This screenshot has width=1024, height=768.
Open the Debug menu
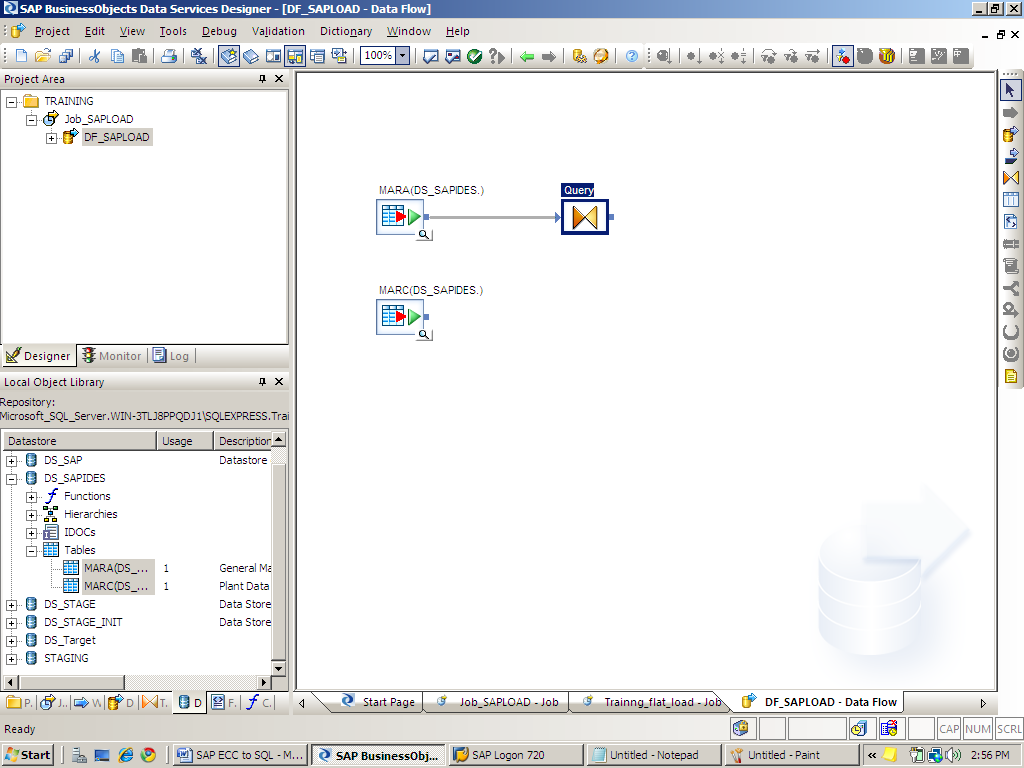(219, 31)
